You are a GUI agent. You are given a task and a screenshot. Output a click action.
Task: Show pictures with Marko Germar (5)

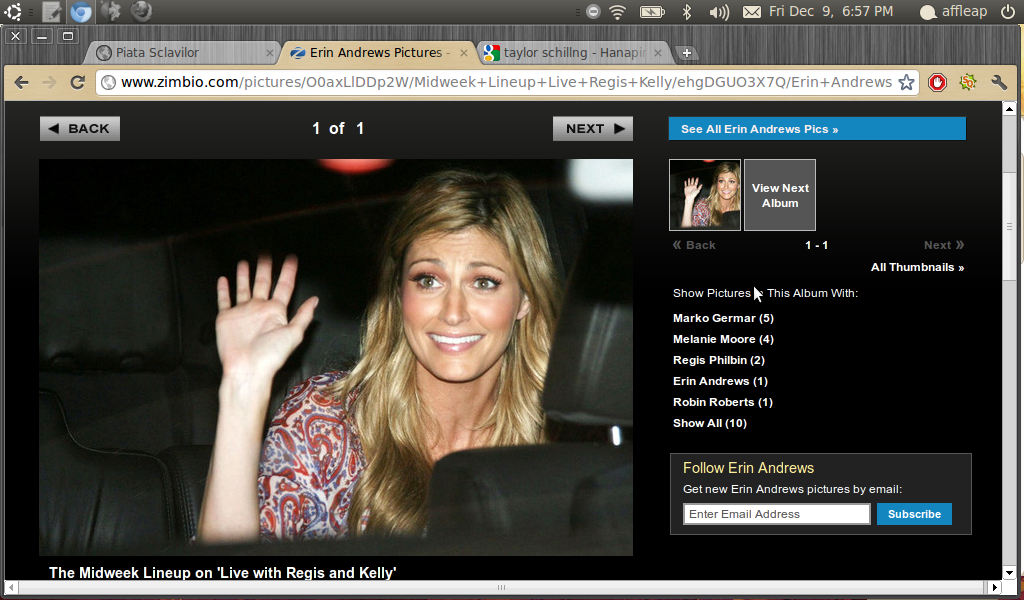tap(723, 318)
